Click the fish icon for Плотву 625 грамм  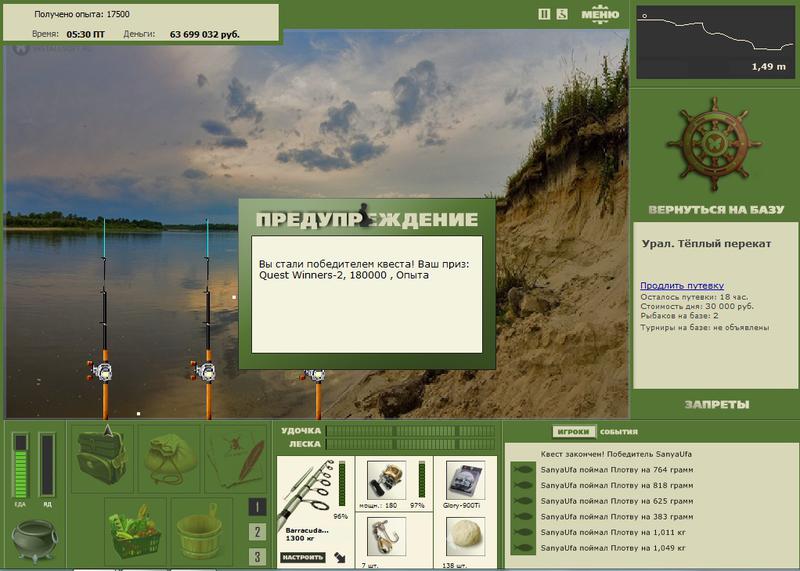(x=523, y=501)
